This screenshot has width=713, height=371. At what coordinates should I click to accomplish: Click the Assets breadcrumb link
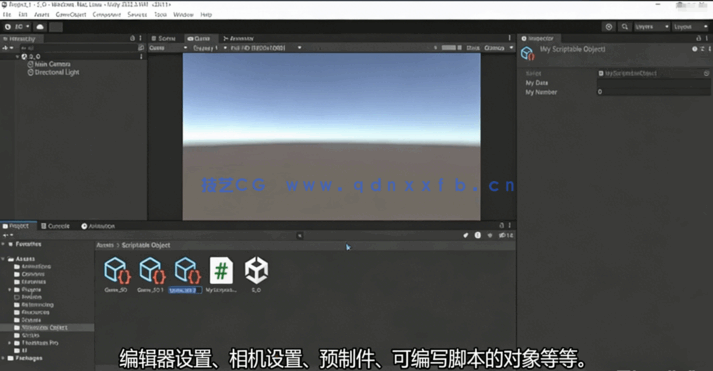pyautogui.click(x=105, y=245)
